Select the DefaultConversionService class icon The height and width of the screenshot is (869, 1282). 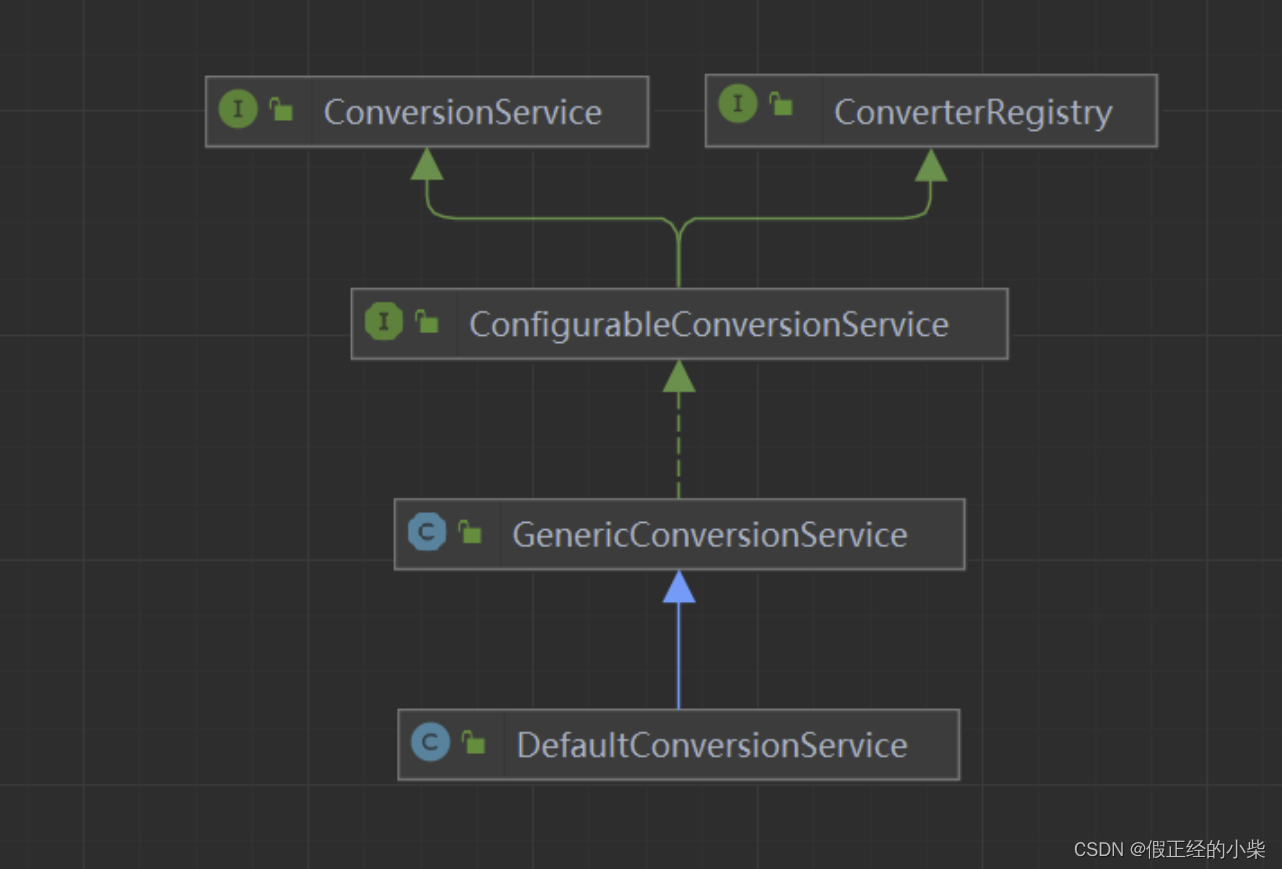tap(431, 742)
